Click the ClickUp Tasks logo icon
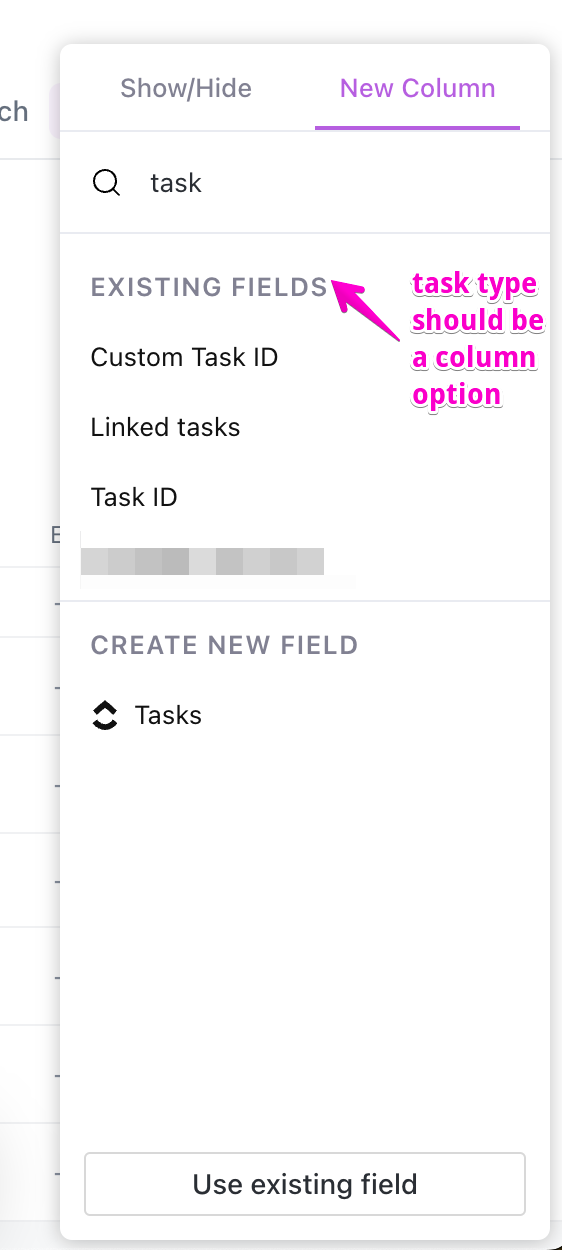This screenshot has height=1250, width=562. (104, 715)
